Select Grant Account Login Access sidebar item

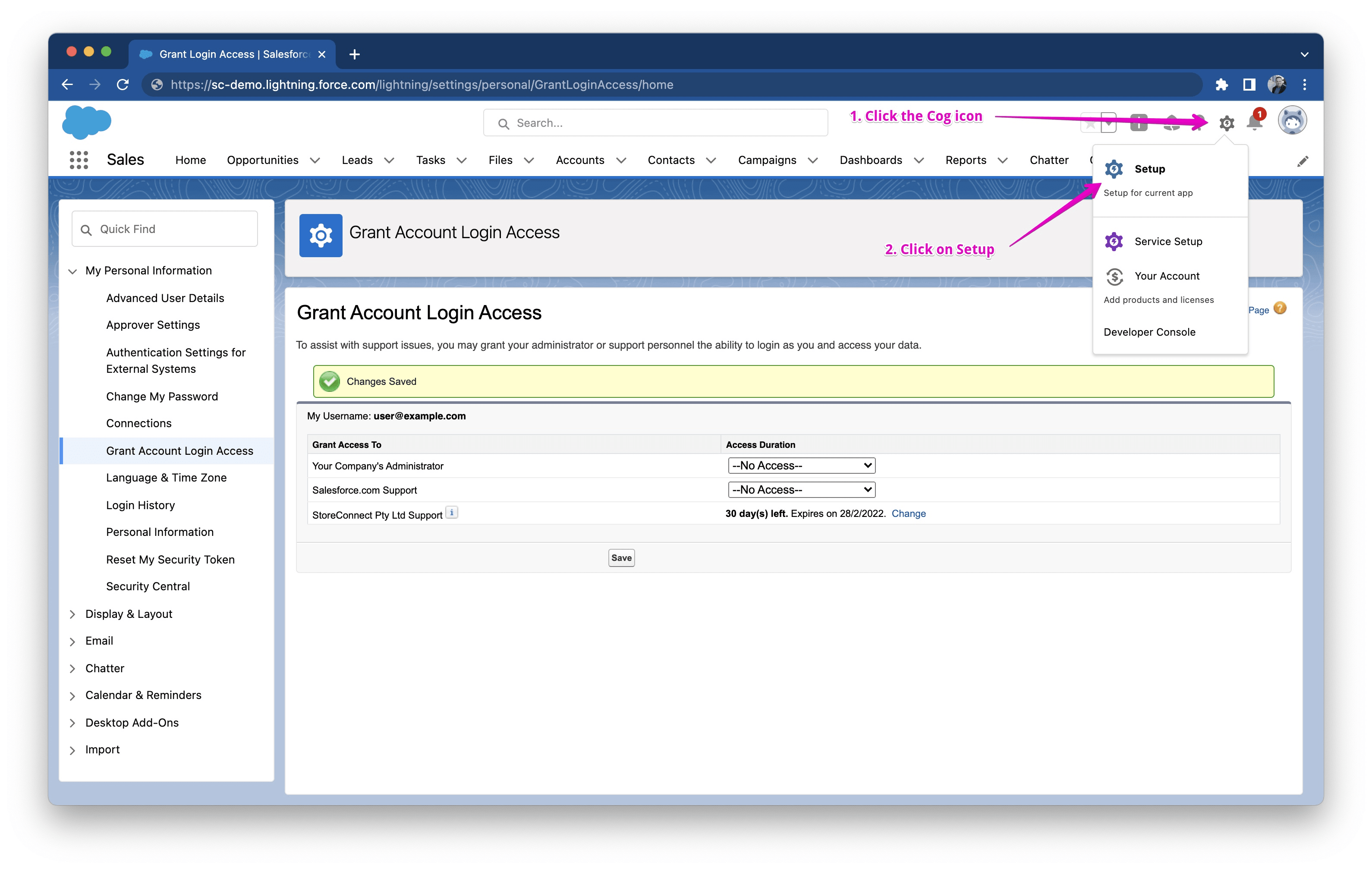pos(179,450)
